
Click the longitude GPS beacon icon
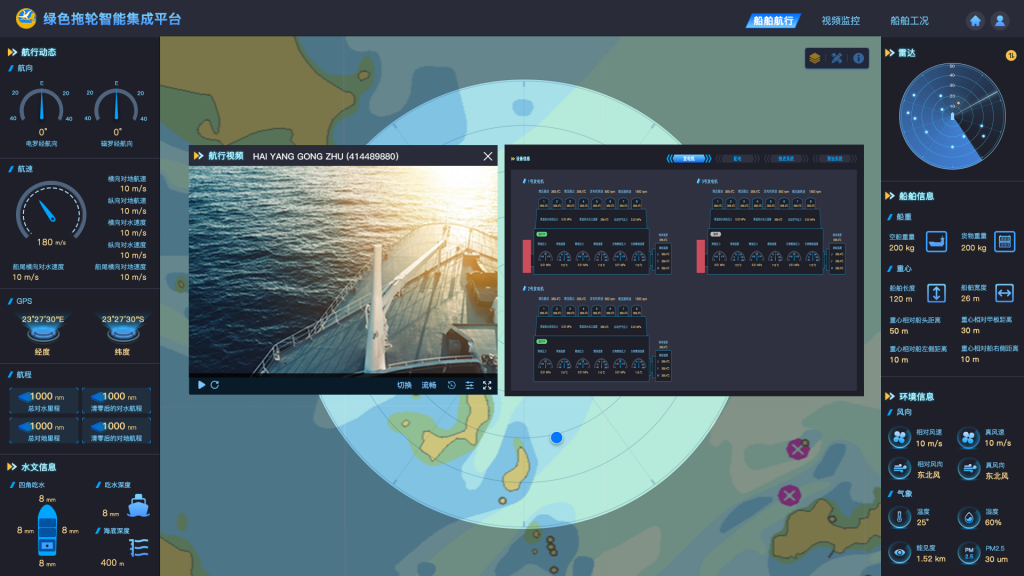tap(42, 334)
